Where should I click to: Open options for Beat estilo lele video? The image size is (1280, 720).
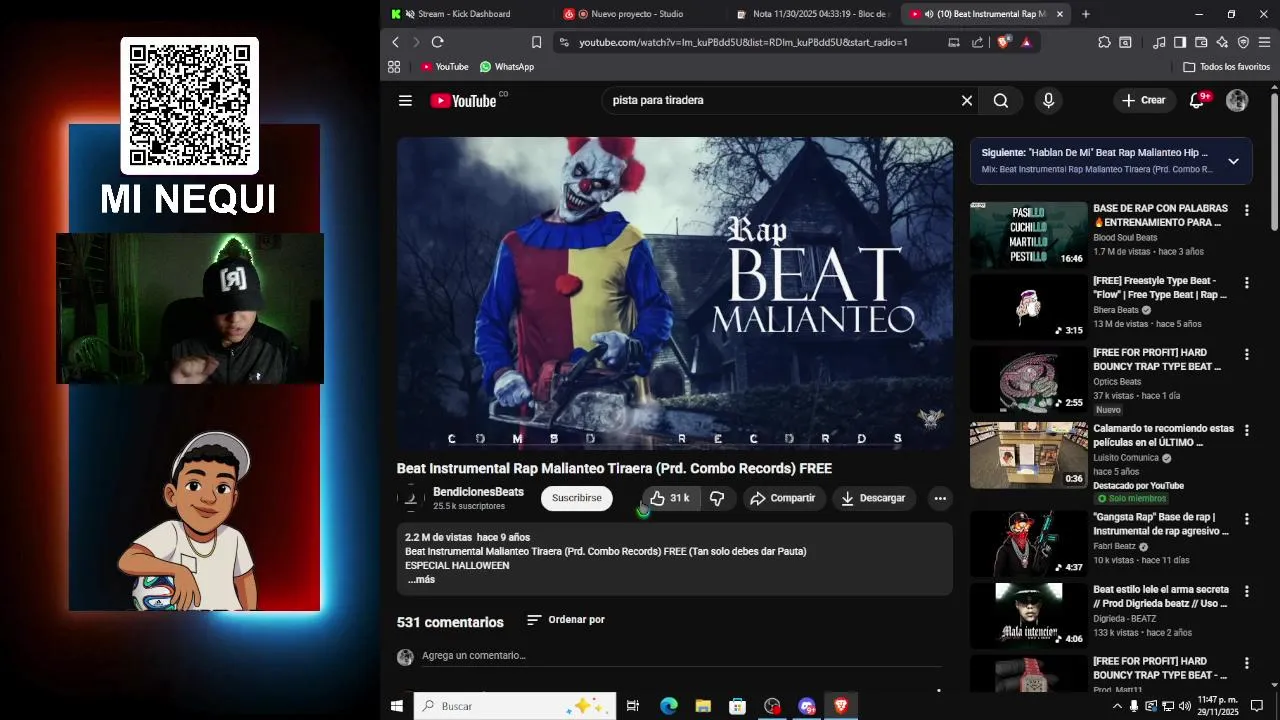tap(1246, 591)
